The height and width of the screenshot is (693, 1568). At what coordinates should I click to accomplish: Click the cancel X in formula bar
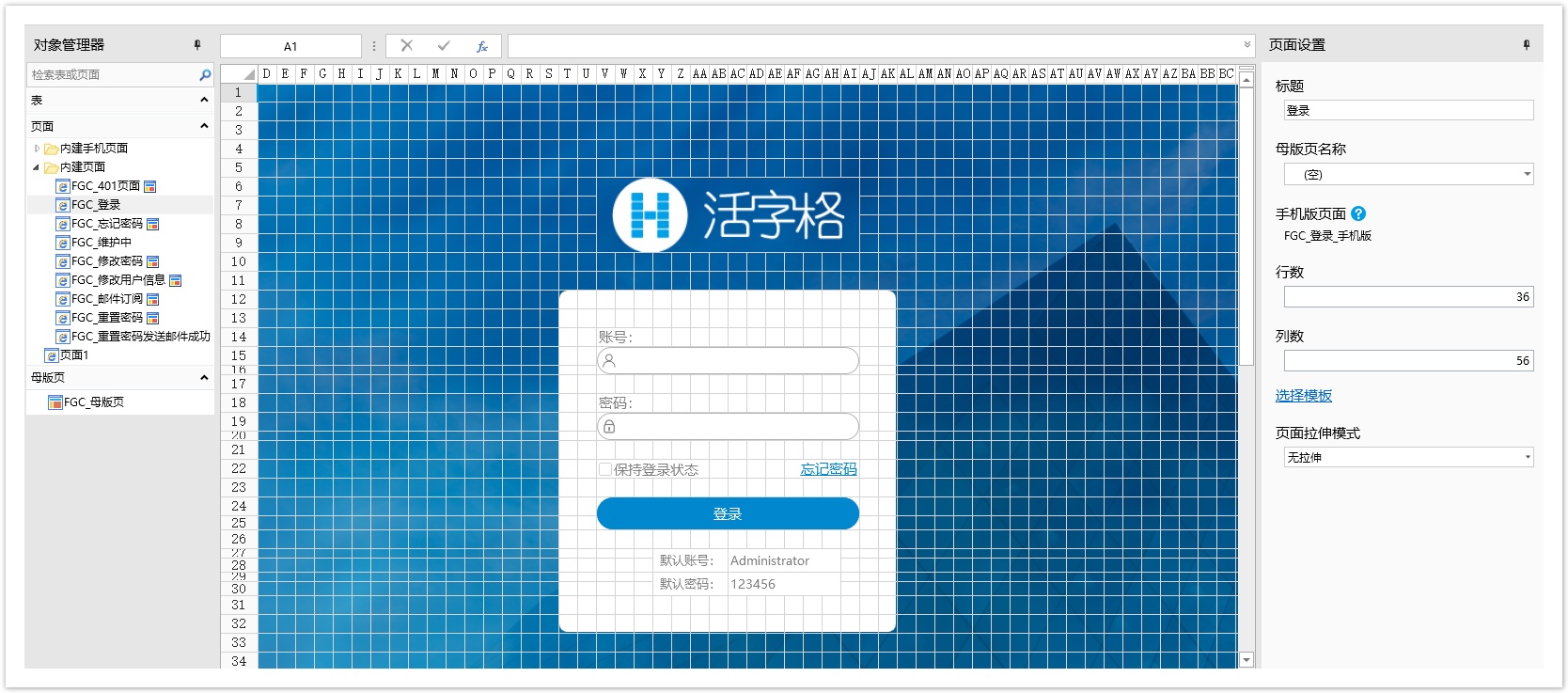(407, 45)
